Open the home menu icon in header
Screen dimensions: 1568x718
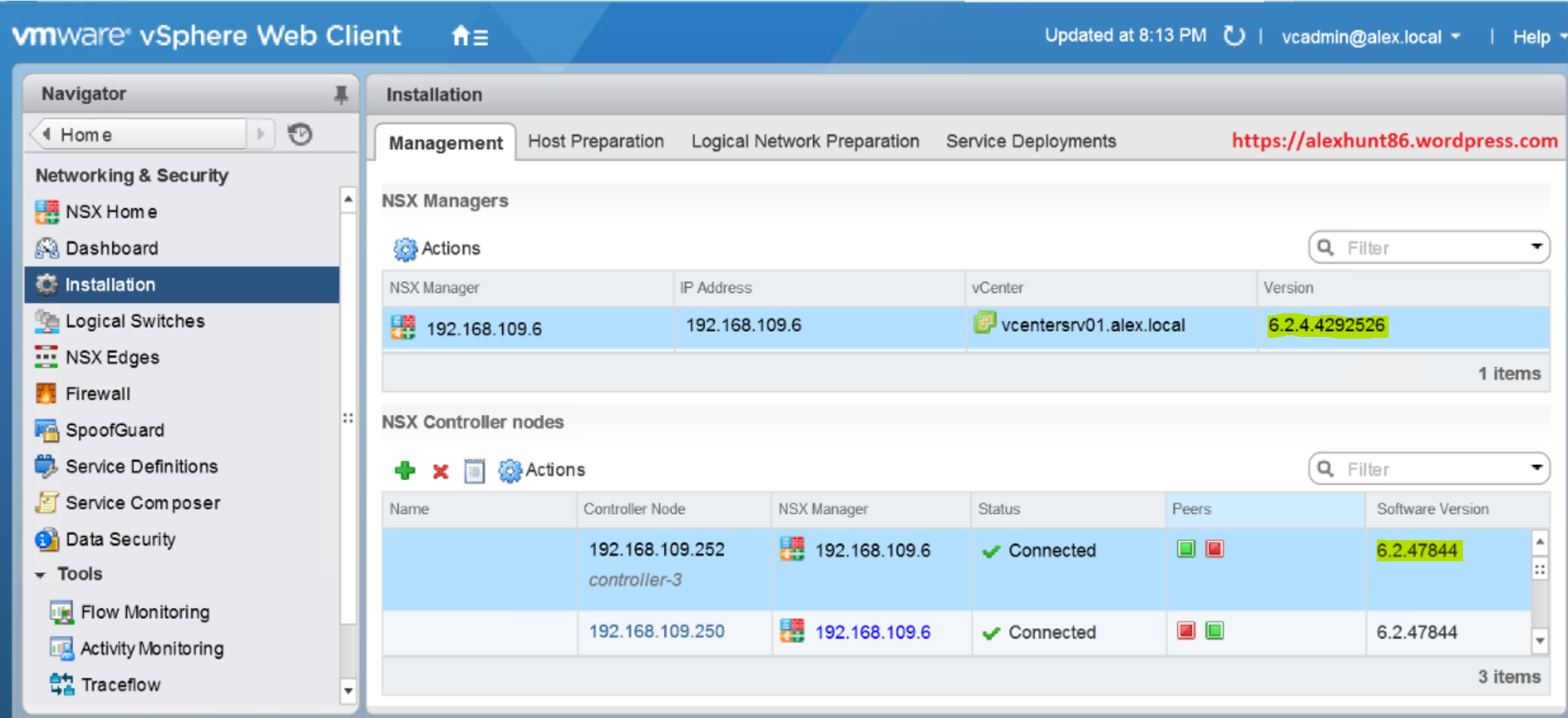click(470, 36)
